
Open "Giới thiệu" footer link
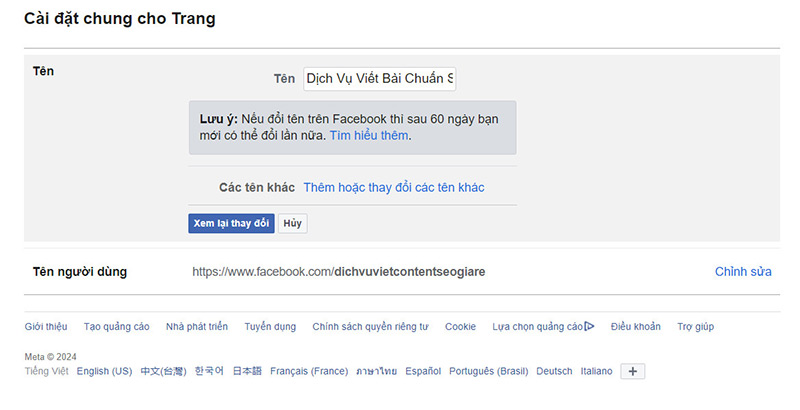(46, 326)
